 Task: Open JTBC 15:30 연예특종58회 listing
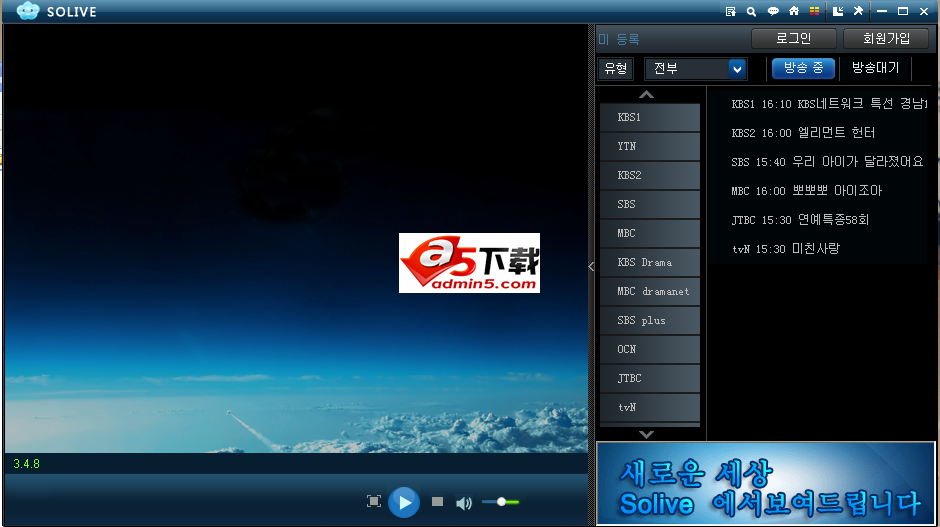(x=800, y=220)
